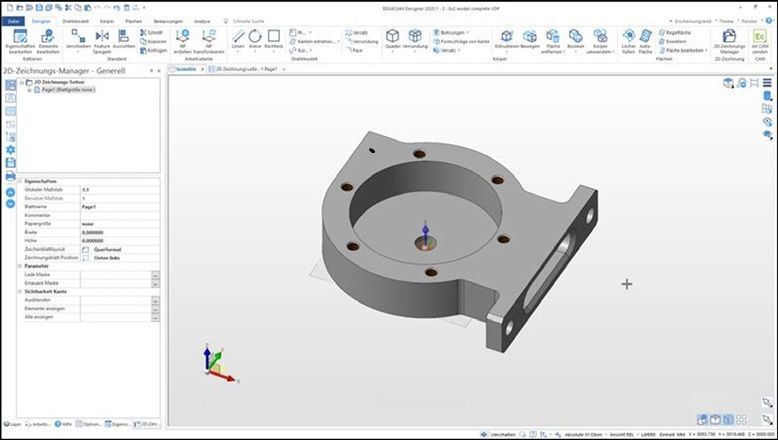Collapse the Parameter section
The image size is (778, 440).
tap(20, 266)
